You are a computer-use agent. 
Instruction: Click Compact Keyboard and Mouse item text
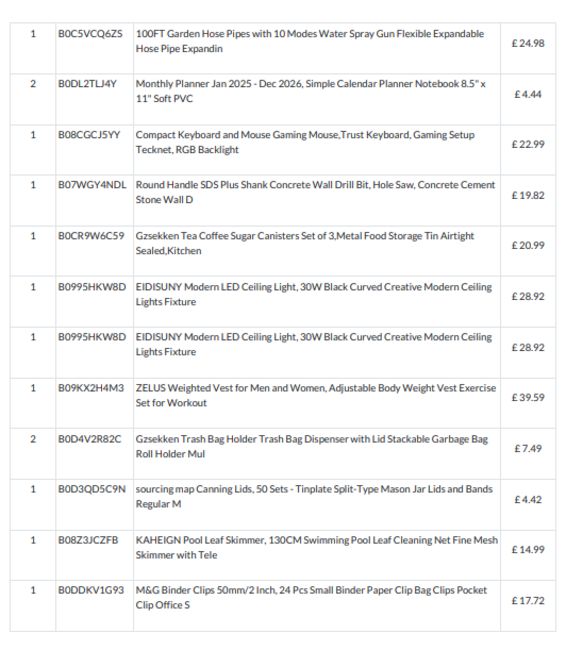point(305,142)
